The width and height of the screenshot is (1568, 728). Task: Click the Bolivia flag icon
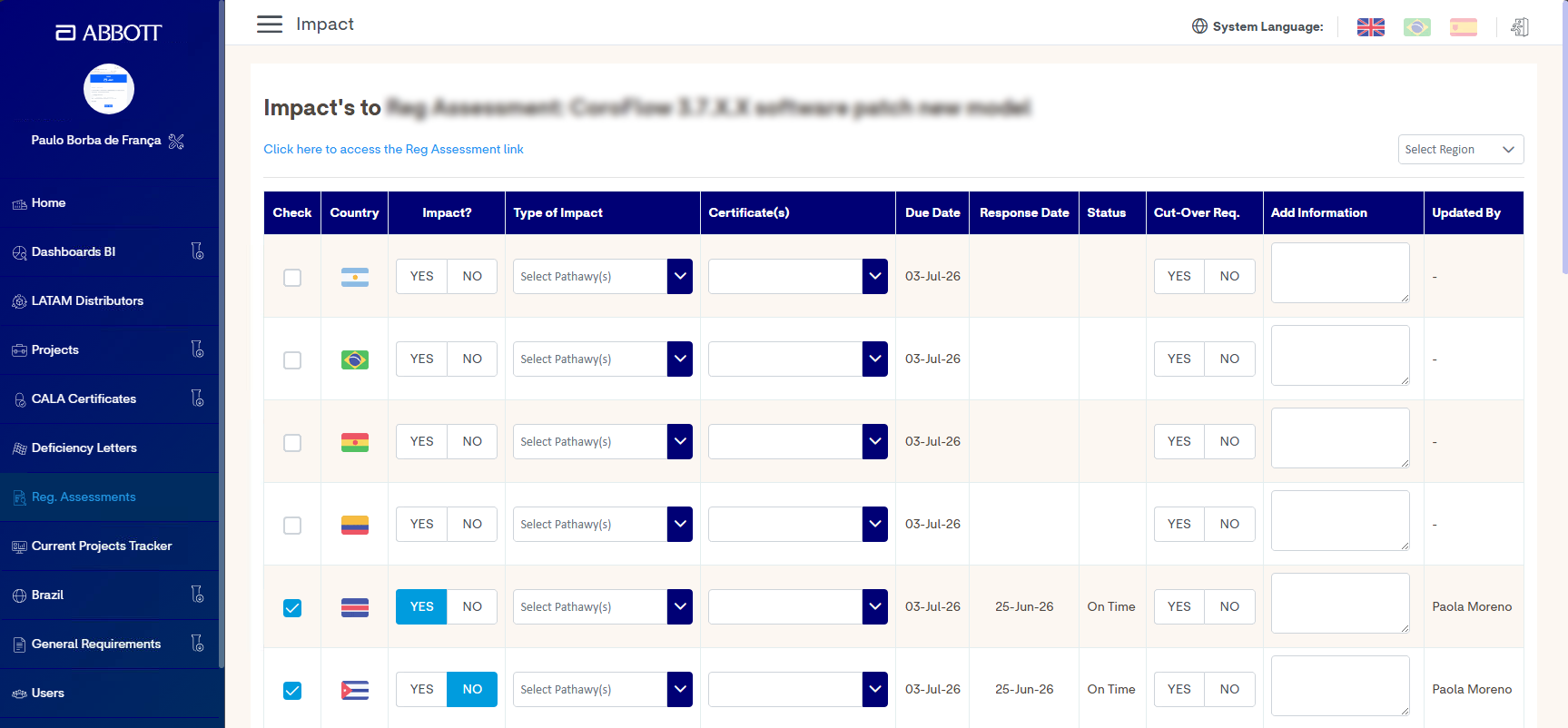pos(354,442)
